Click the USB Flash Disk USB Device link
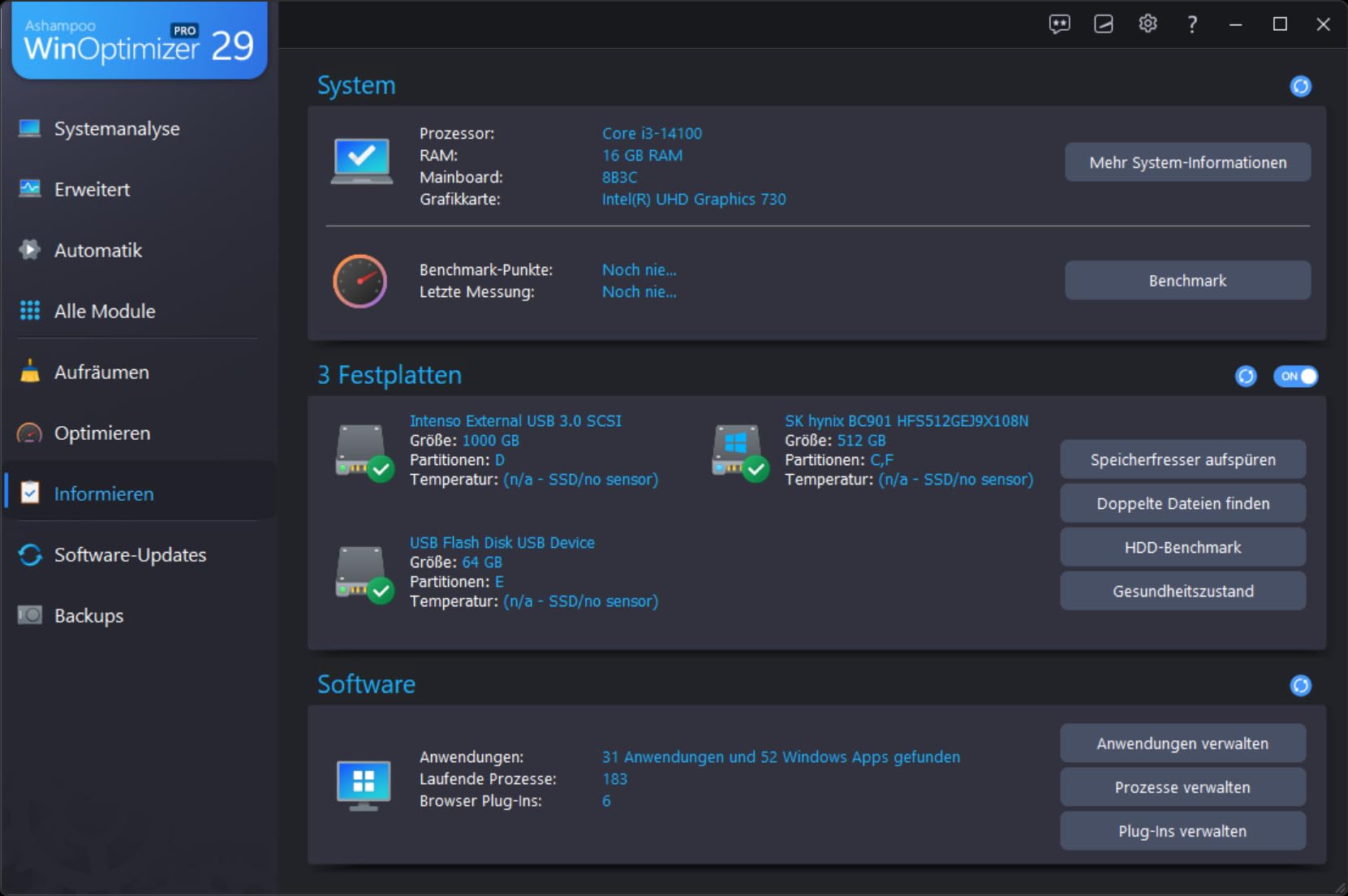This screenshot has height=896, width=1348. point(502,542)
